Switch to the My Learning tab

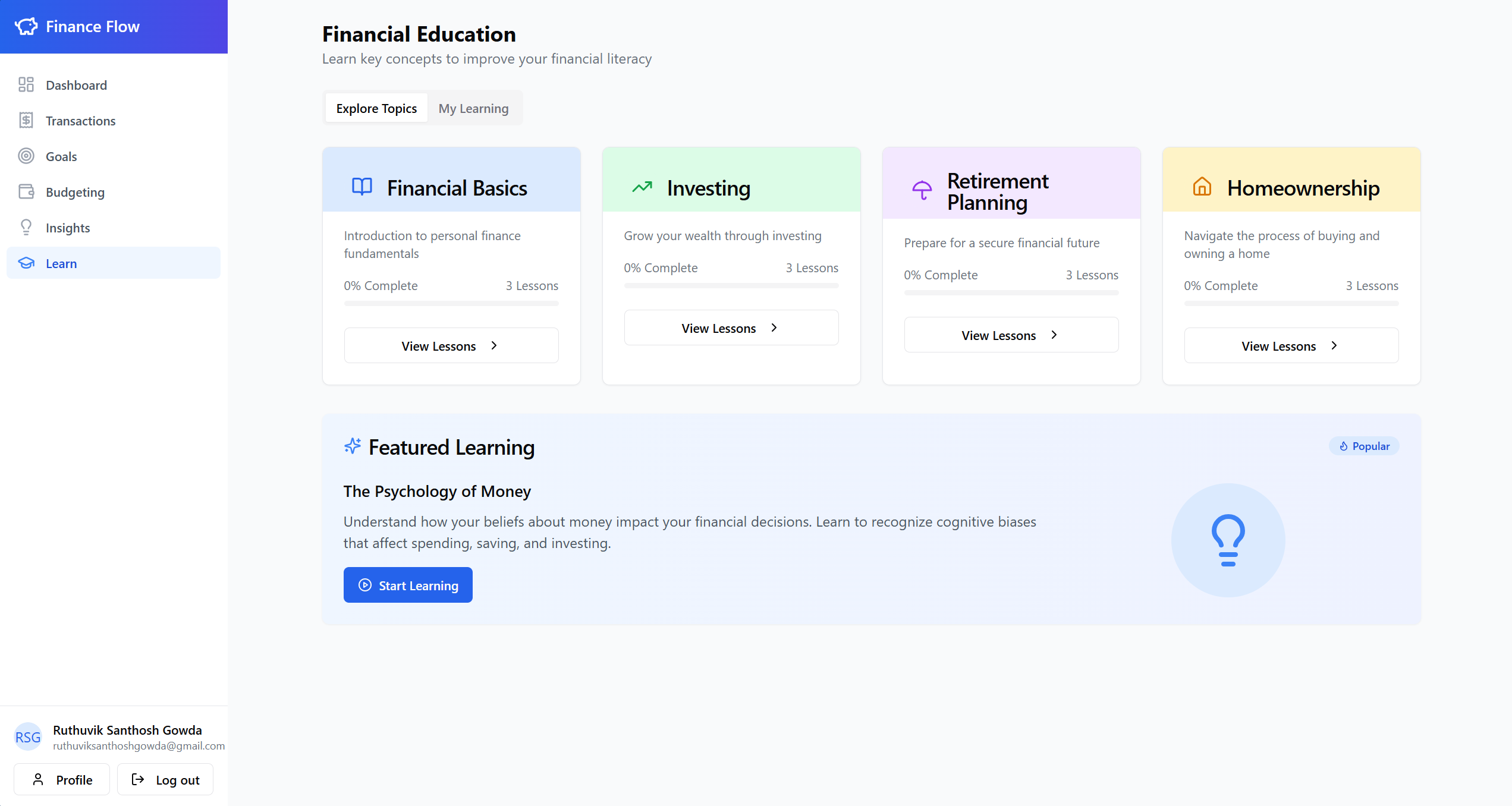click(x=473, y=109)
